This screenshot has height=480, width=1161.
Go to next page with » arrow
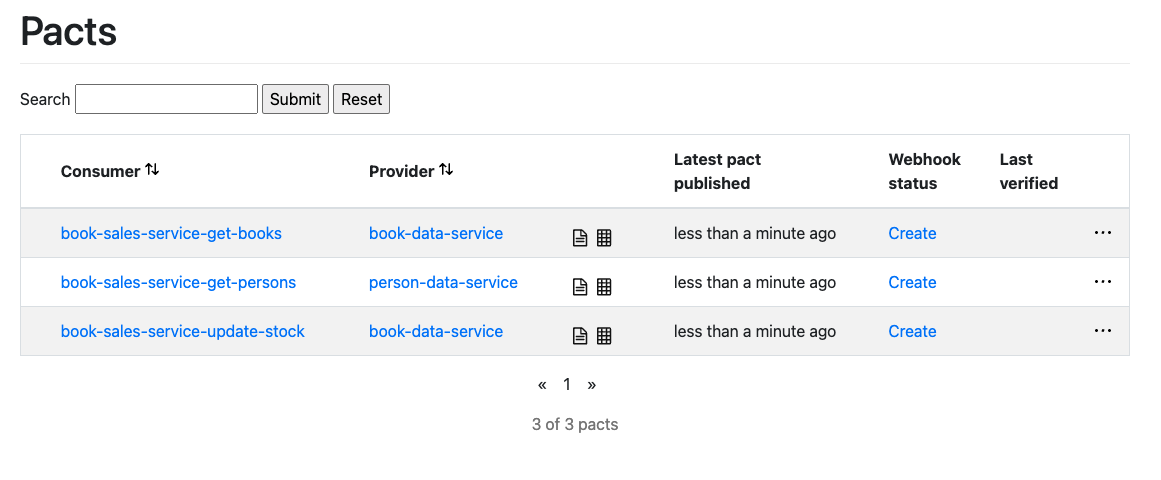tap(592, 384)
